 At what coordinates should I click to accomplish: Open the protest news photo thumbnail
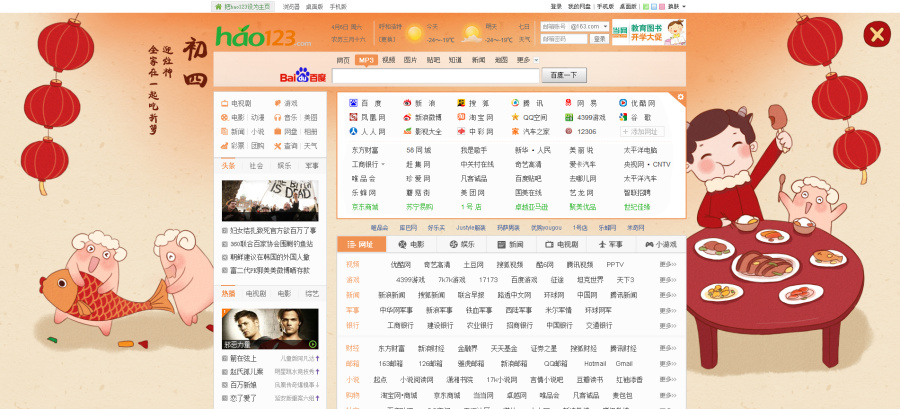pos(270,201)
